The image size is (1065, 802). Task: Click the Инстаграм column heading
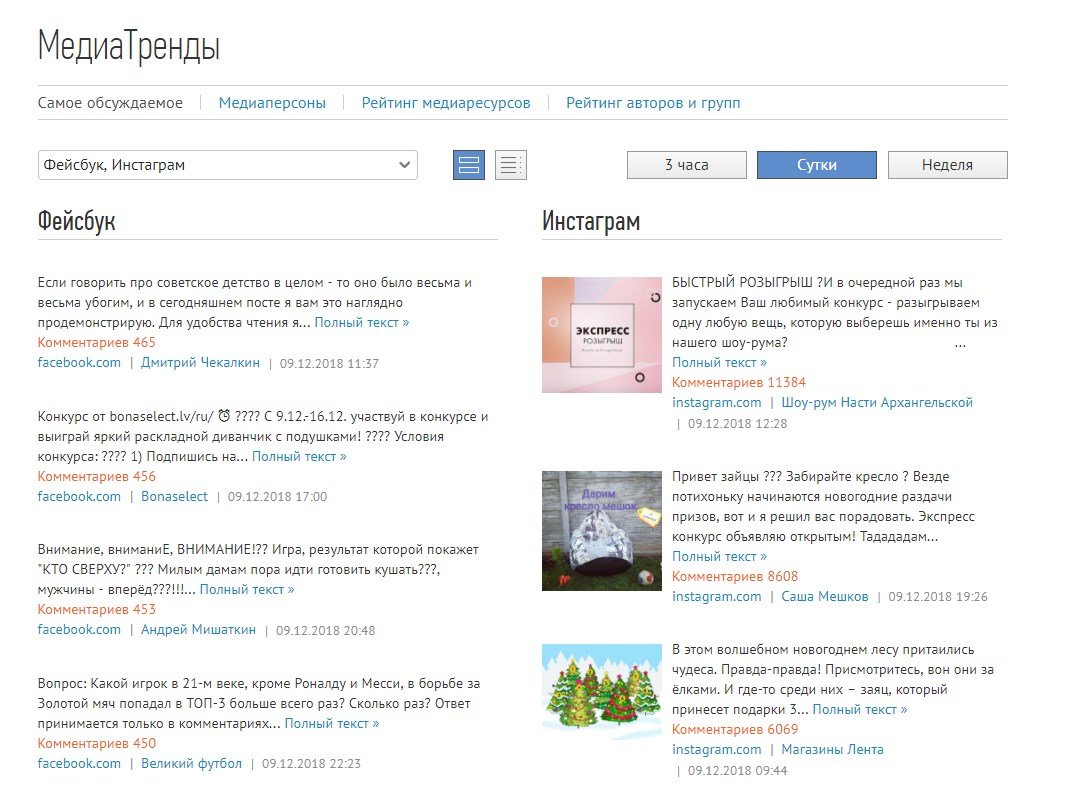coord(591,221)
